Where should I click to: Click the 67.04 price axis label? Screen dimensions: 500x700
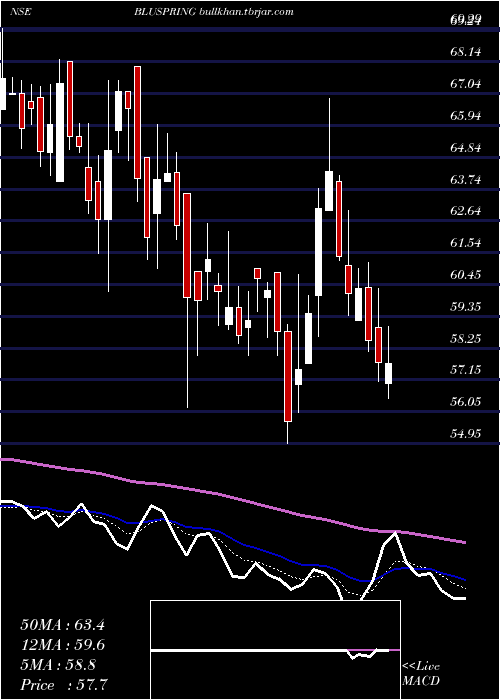click(x=466, y=84)
